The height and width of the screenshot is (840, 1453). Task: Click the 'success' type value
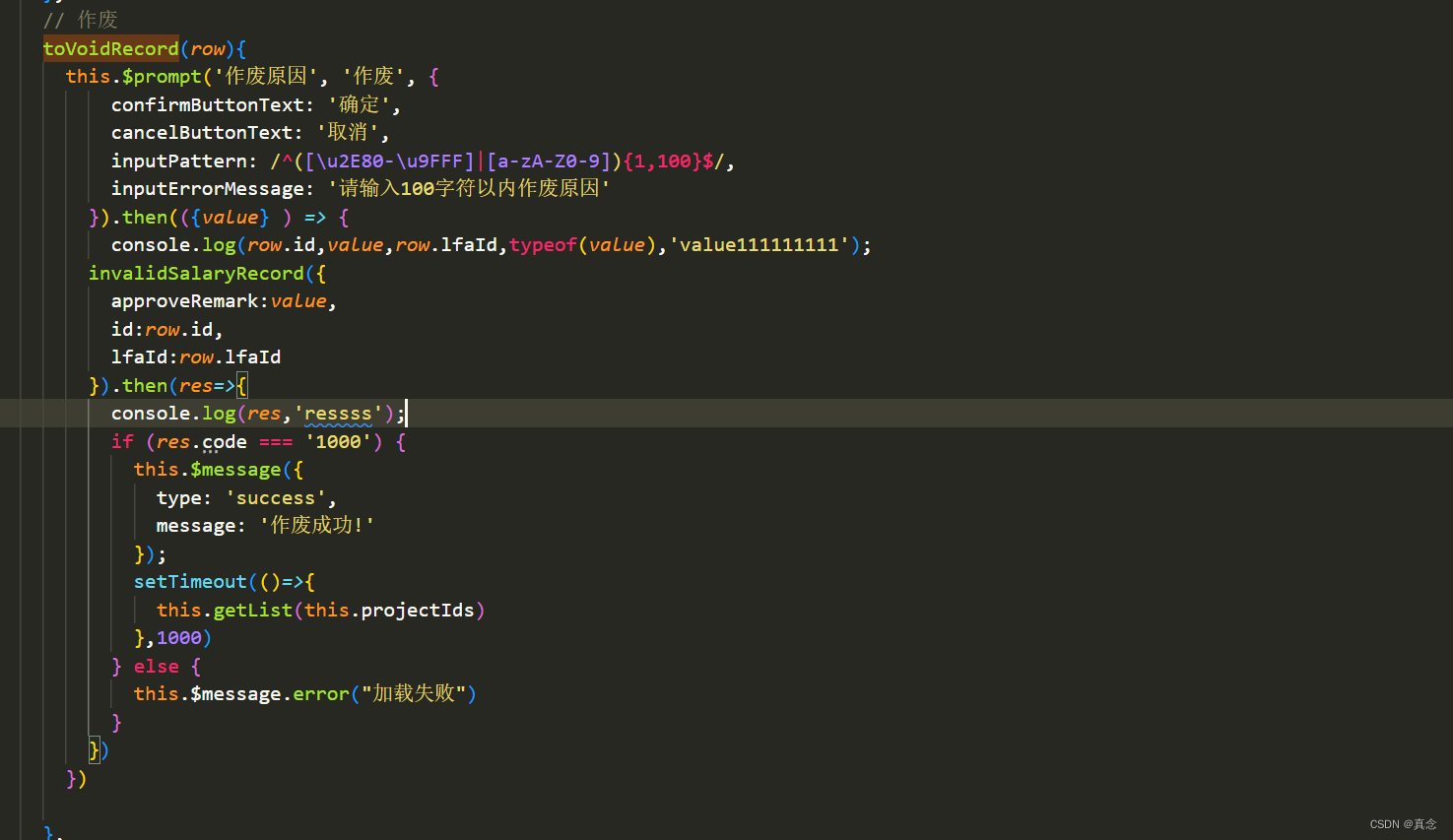click(x=276, y=497)
